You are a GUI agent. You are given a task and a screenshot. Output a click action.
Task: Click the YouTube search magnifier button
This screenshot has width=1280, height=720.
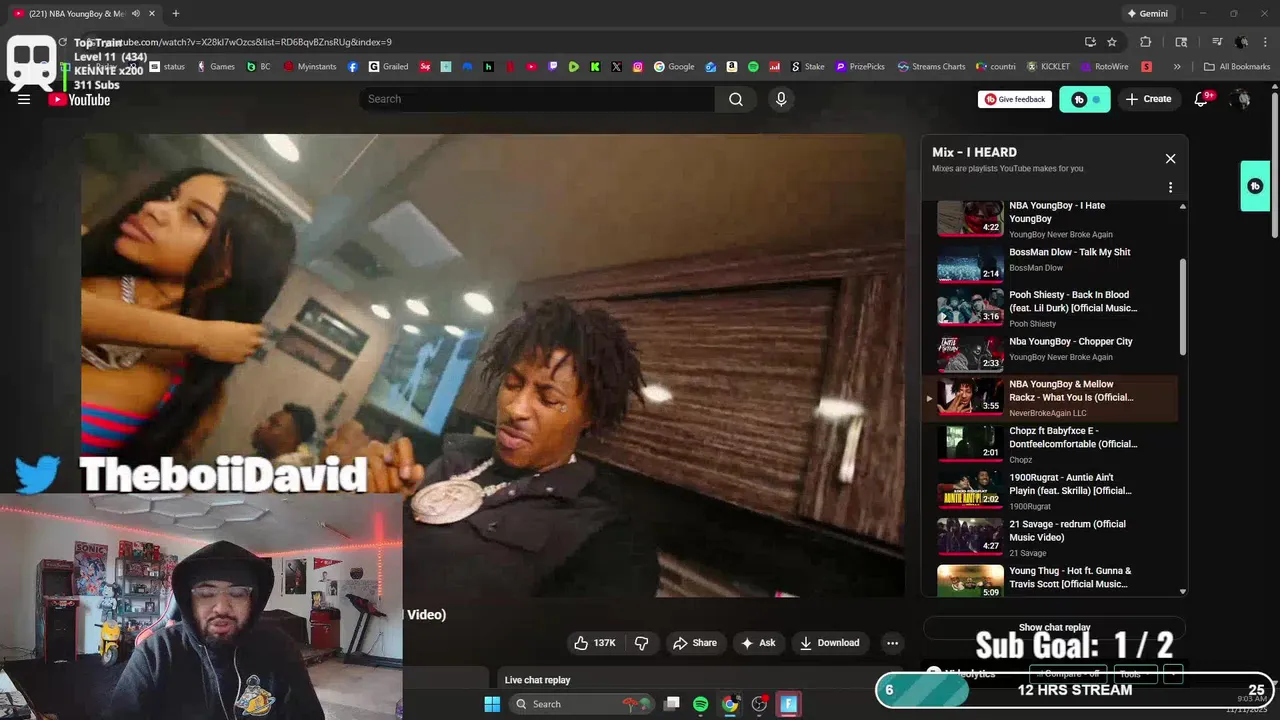click(736, 99)
